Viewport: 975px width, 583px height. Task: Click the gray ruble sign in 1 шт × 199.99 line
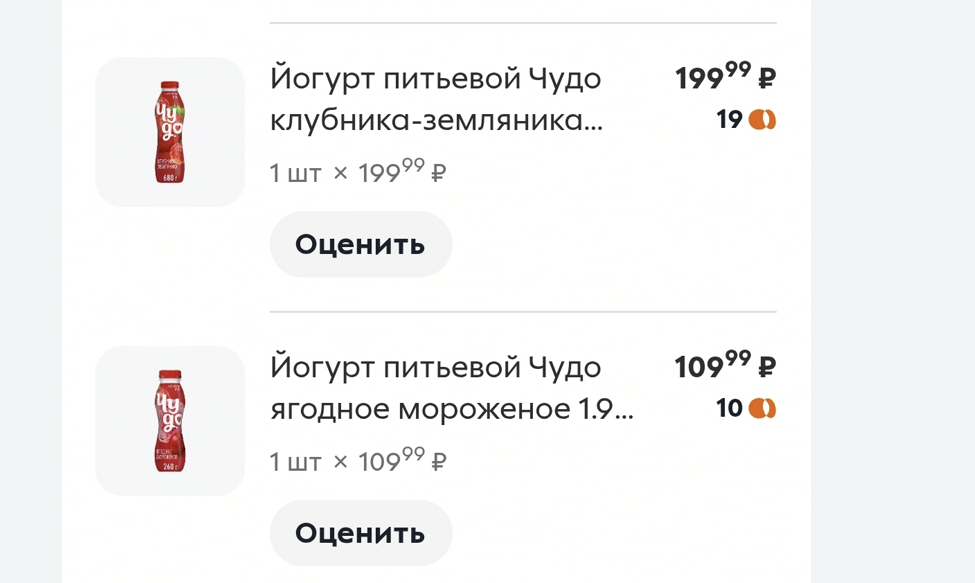(438, 173)
